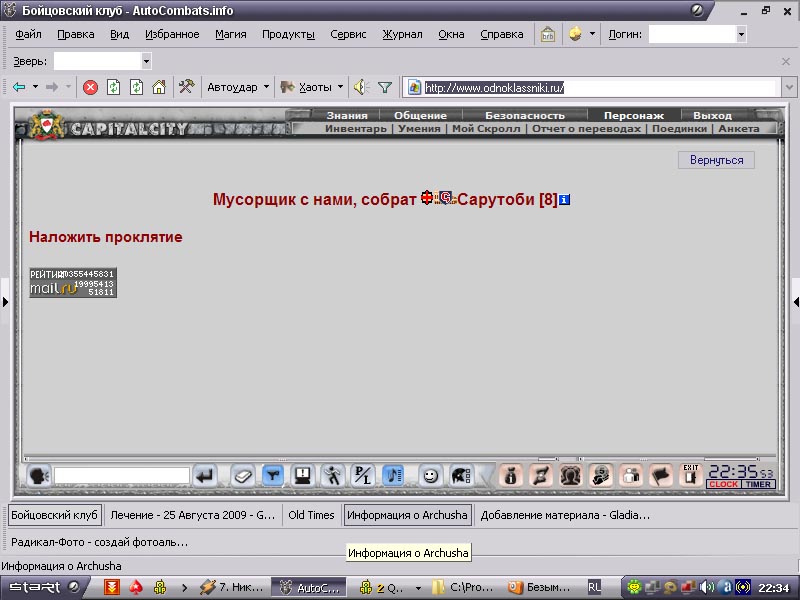Open the Магия menu

(231, 34)
